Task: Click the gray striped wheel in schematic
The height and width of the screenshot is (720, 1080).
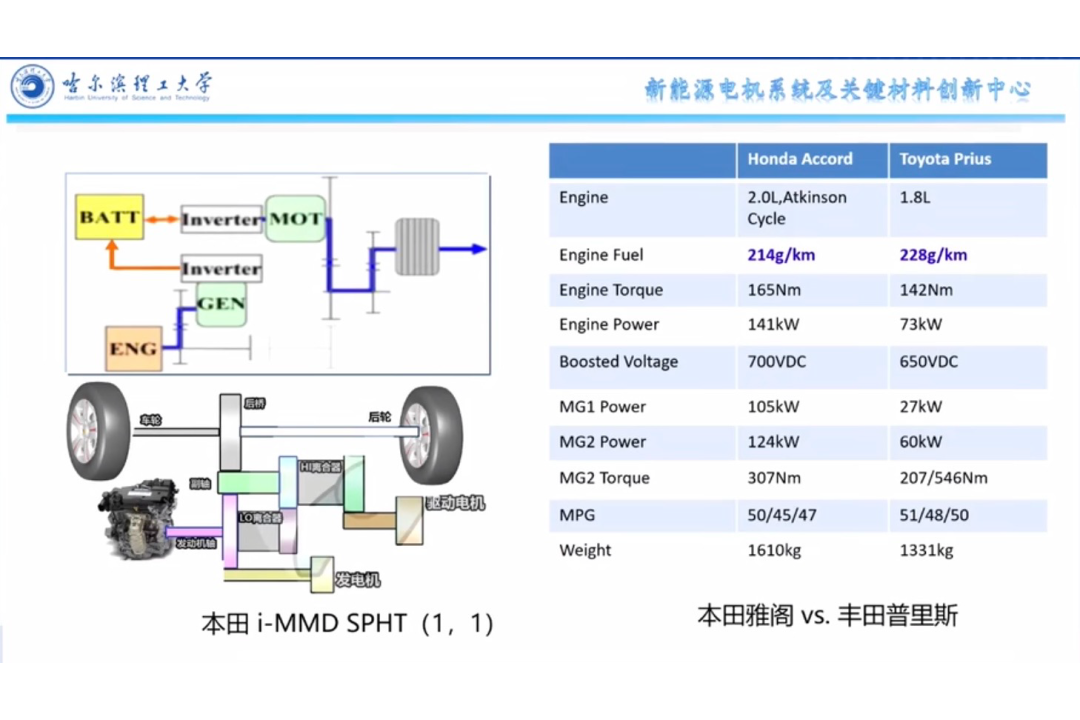Action: click(x=417, y=247)
